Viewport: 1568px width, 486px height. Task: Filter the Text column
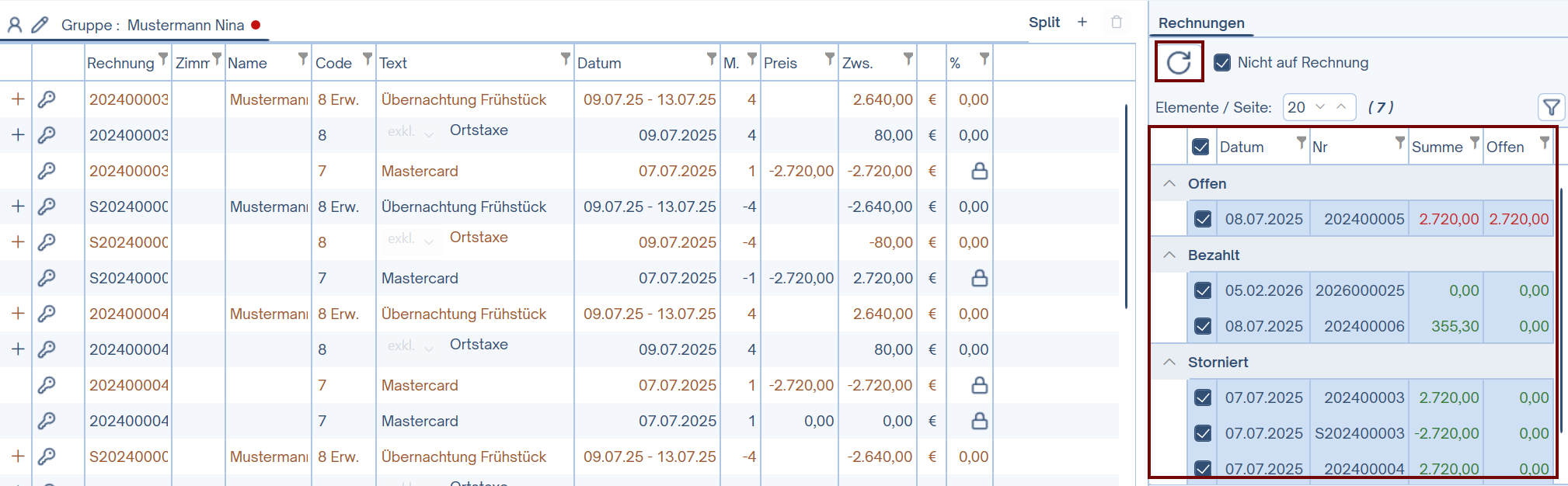click(566, 59)
